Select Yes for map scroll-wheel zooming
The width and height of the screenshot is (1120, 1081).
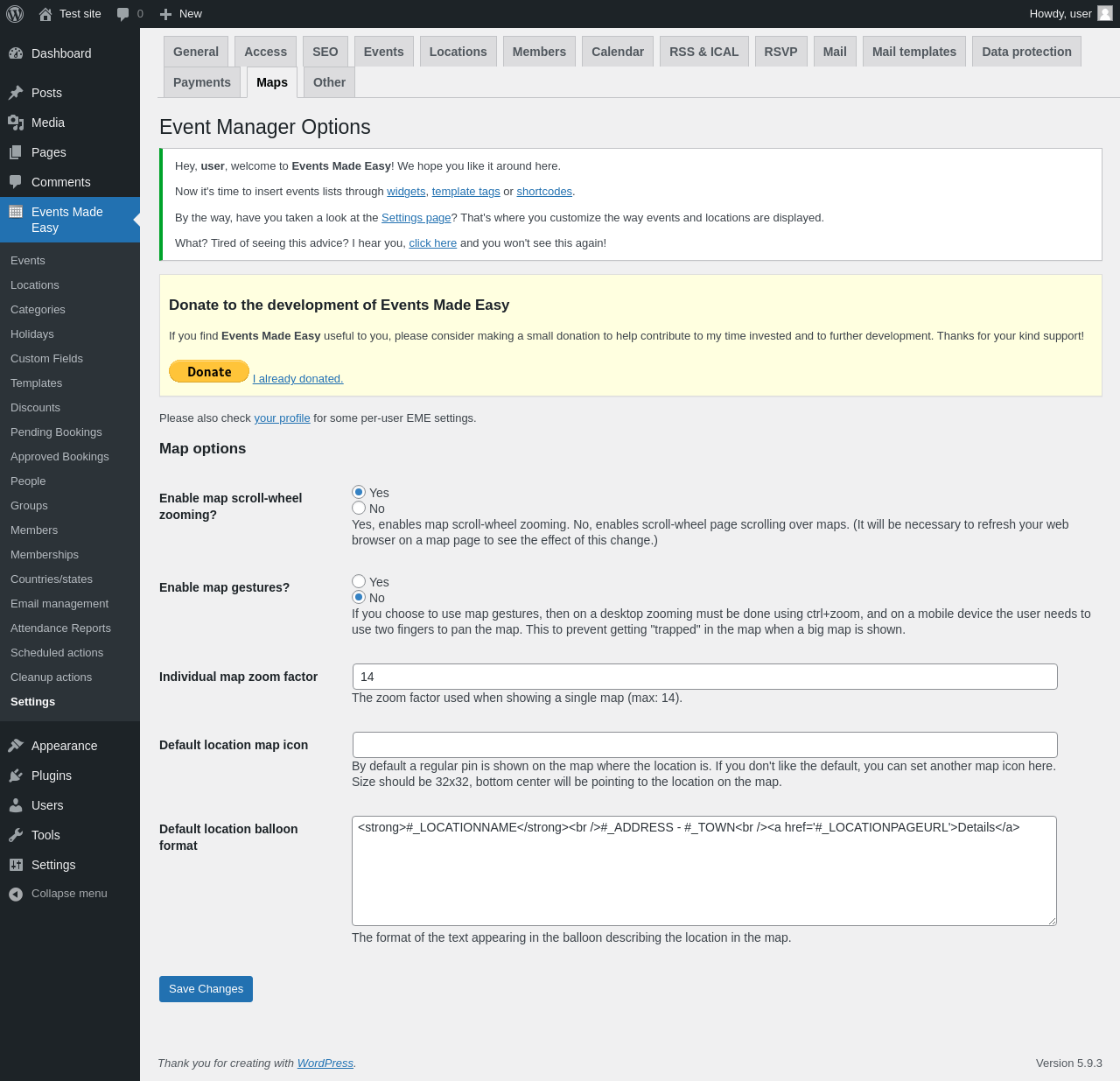point(359,493)
